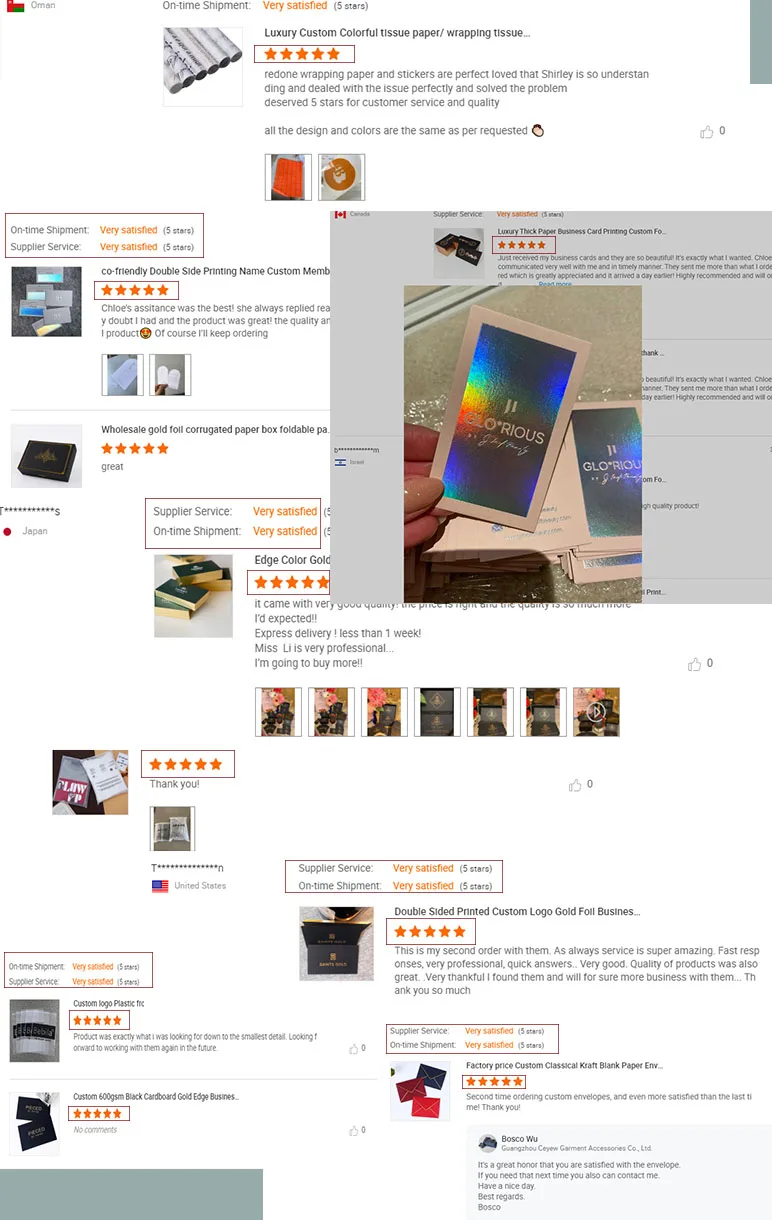Image resolution: width=772 pixels, height=1220 pixels.
Task: Open Double Sided Printed Custom Logo Gold Foil link
Action: 517,912
